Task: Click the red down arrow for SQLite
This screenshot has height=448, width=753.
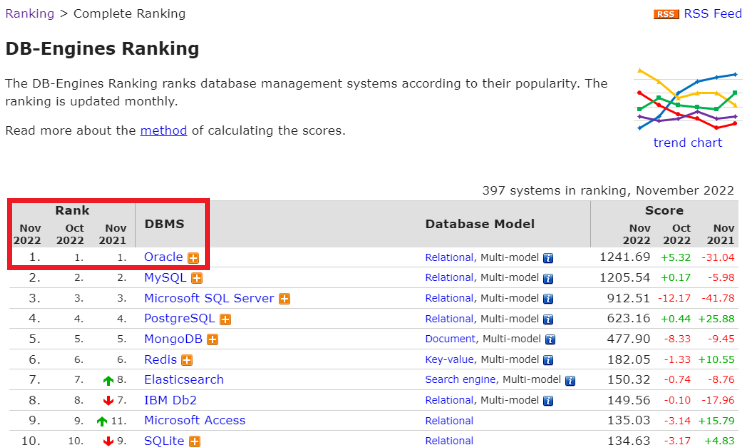Action: (x=108, y=441)
